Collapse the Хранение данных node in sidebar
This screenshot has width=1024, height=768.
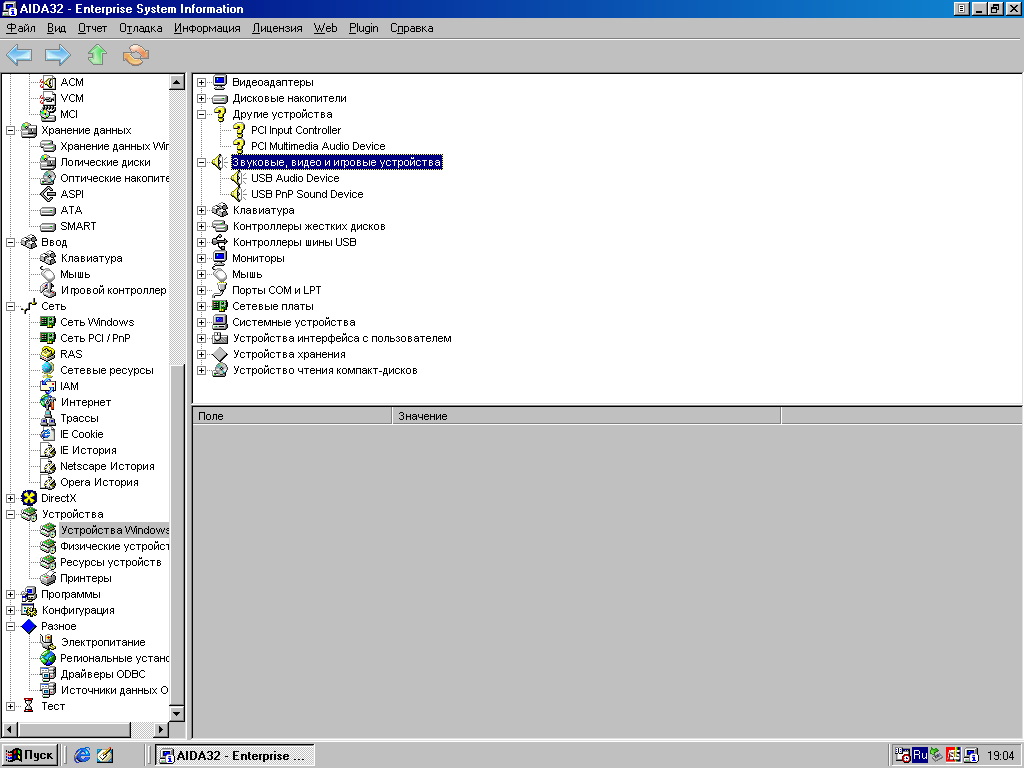click(x=10, y=131)
